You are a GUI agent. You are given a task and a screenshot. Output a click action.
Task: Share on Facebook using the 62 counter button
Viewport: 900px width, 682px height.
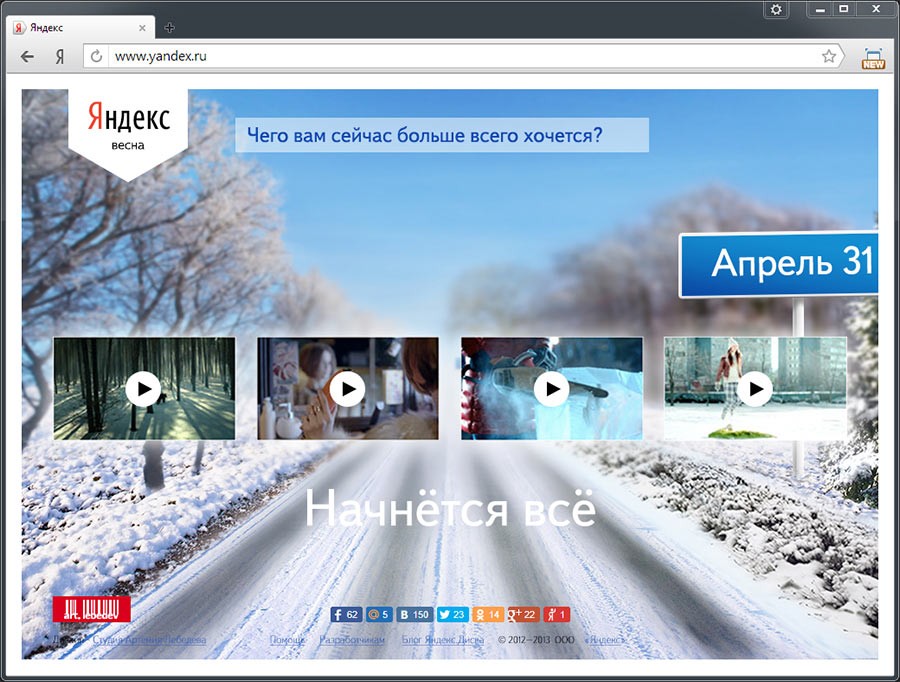[347, 615]
